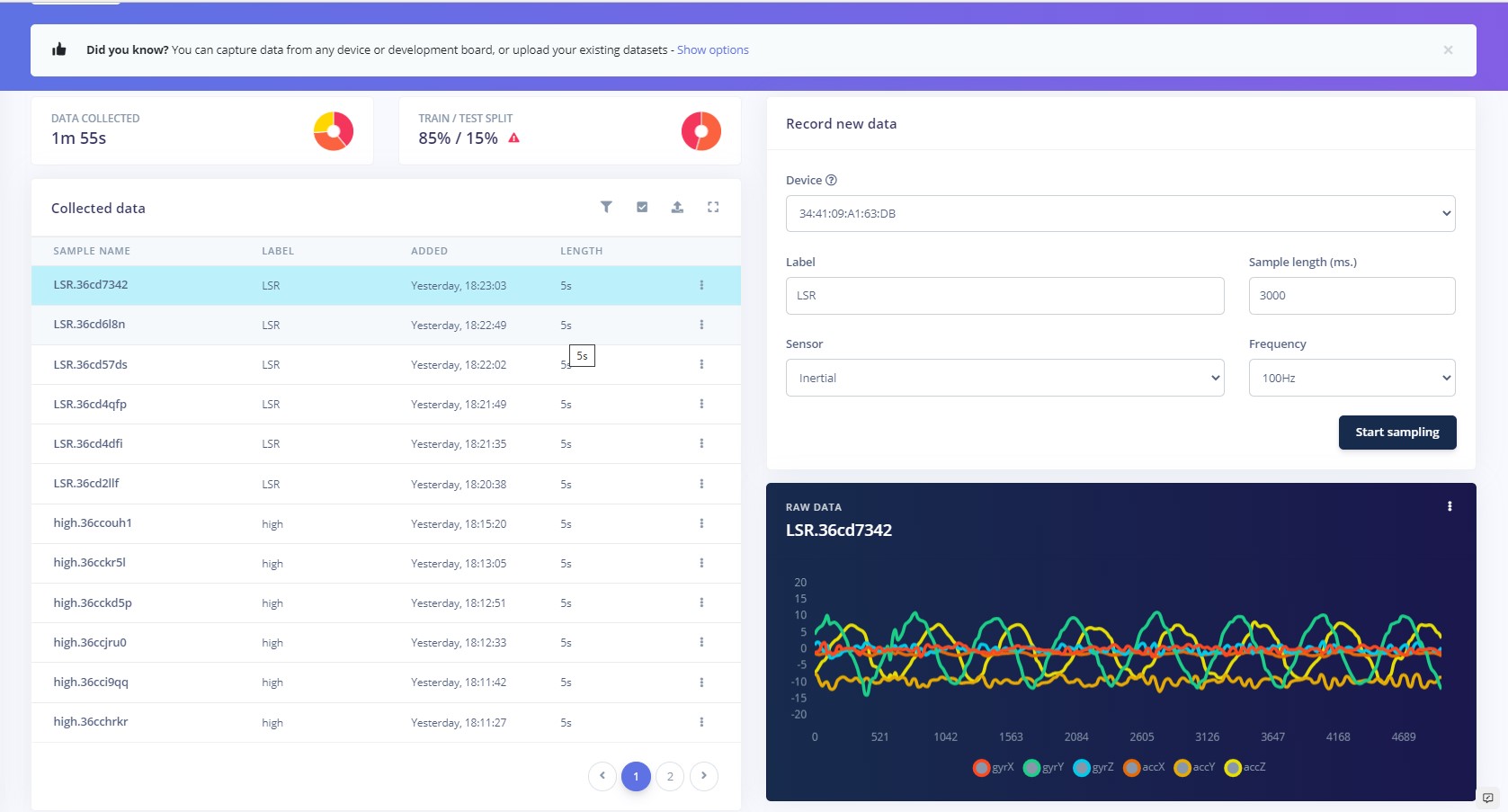Click the train/test split warning triangle
This screenshot has width=1508, height=812.
pyautogui.click(x=514, y=138)
